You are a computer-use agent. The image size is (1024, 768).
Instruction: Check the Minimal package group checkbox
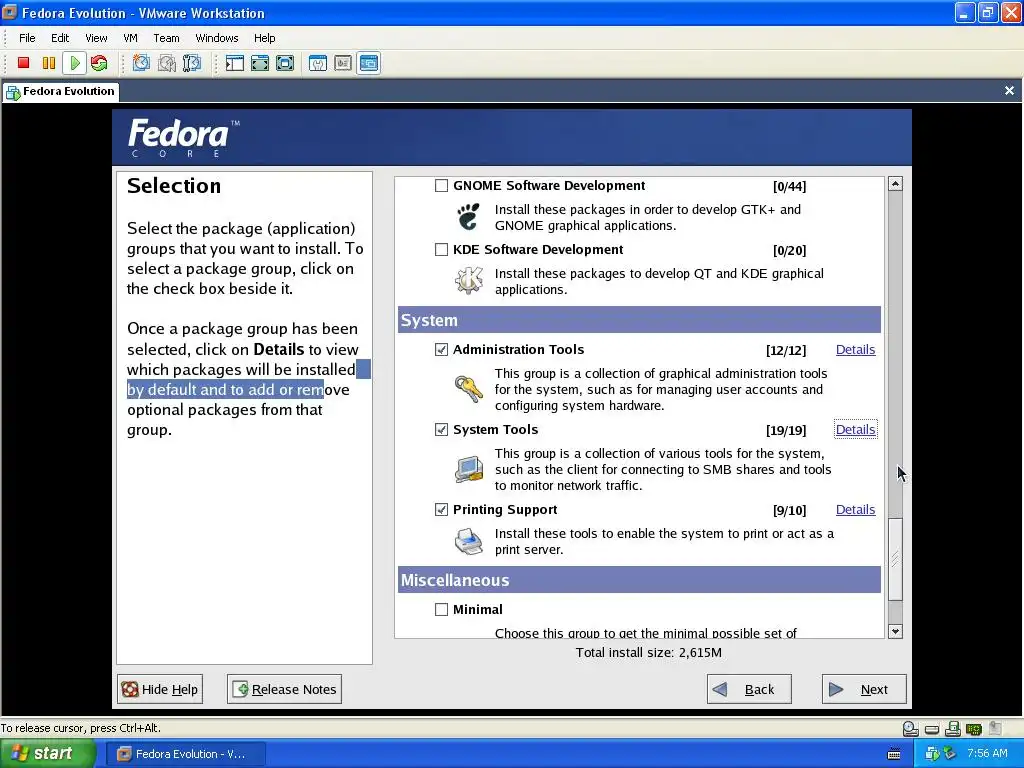coord(441,609)
